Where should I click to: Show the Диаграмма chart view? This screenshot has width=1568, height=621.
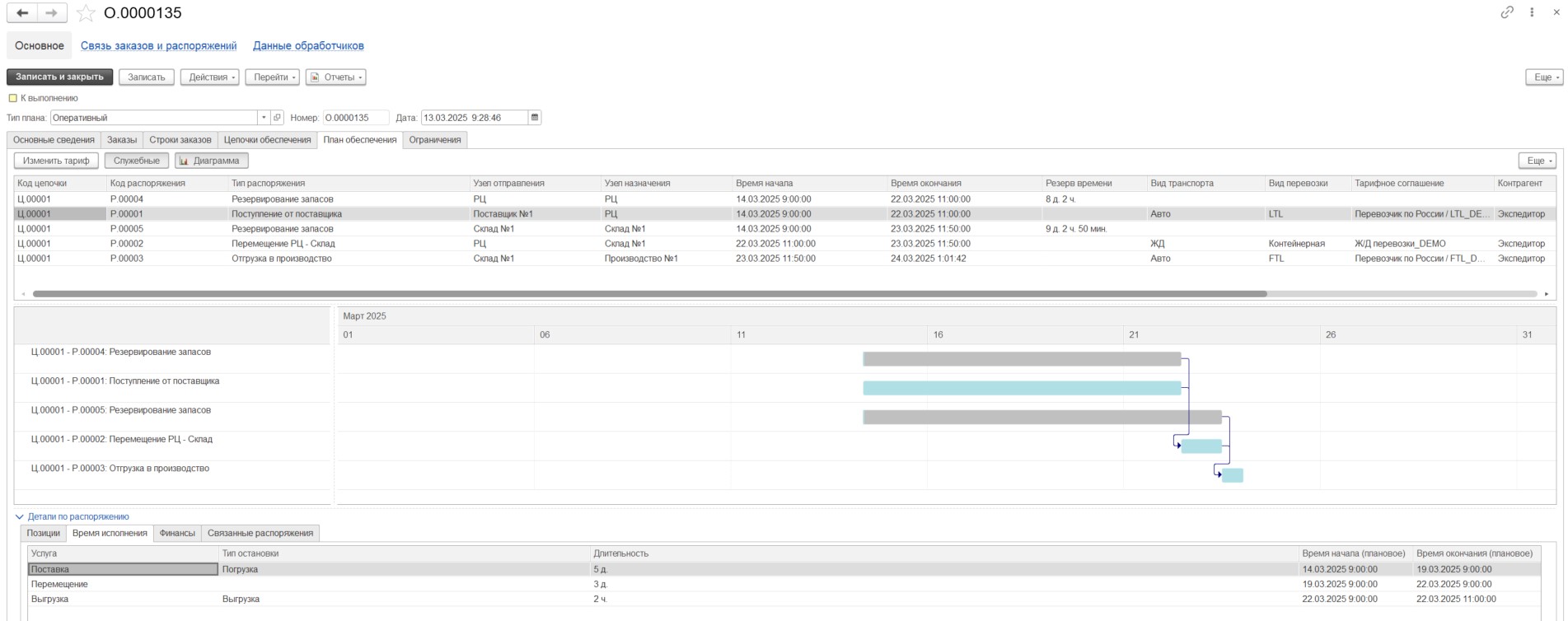(x=211, y=161)
